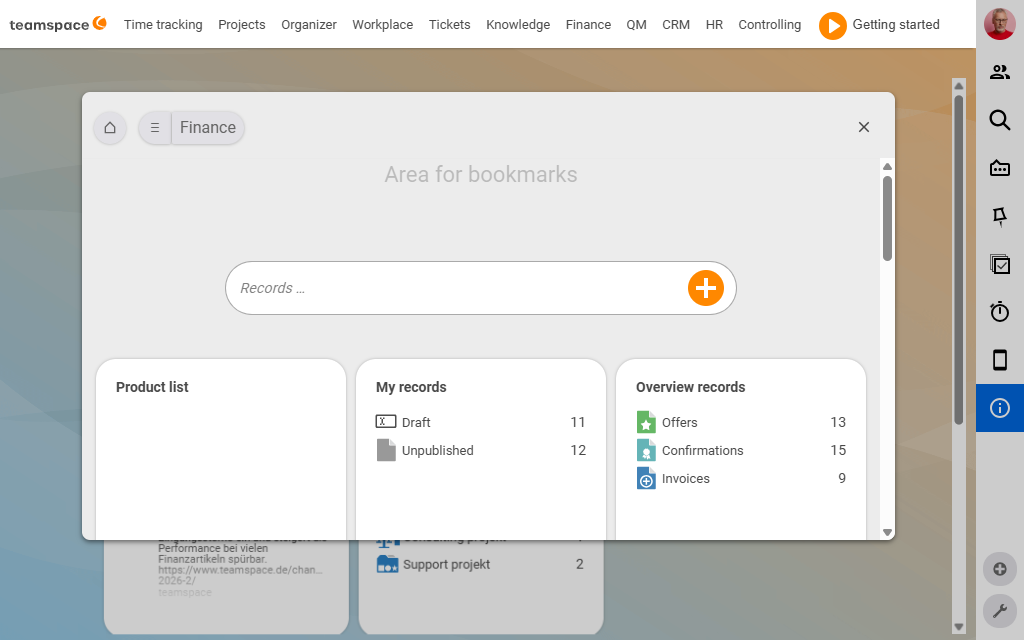This screenshot has height=640, width=1024.
Task: Open the My records card heading
Action: (x=411, y=387)
